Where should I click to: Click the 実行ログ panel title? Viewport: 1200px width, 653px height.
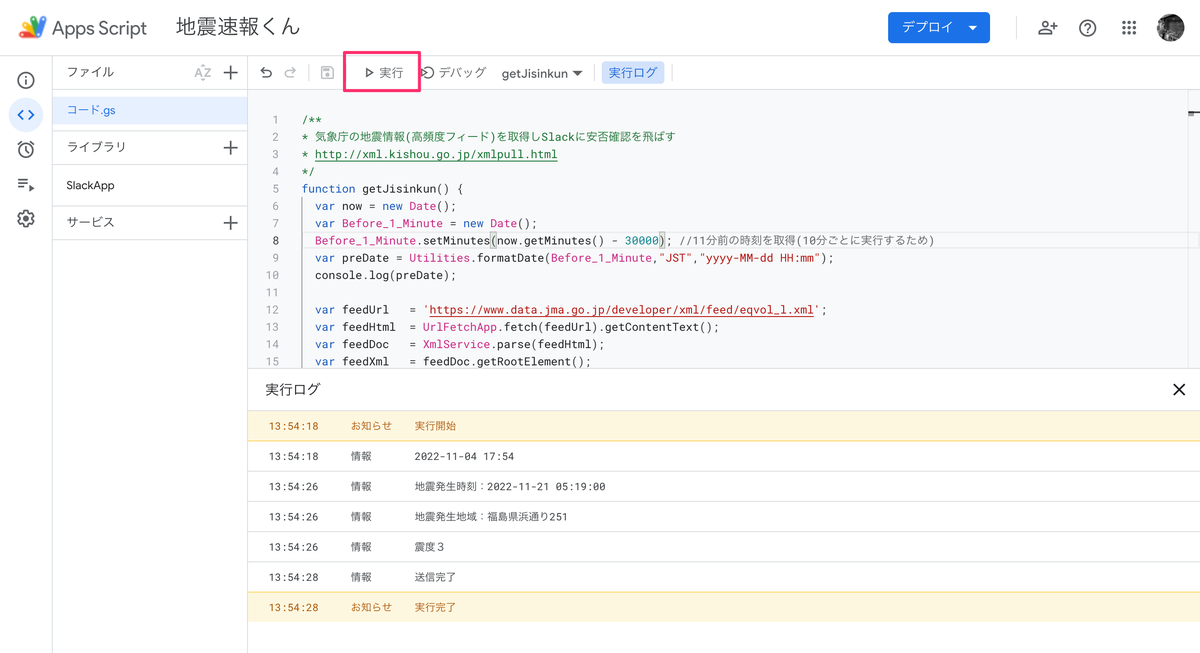click(293, 390)
